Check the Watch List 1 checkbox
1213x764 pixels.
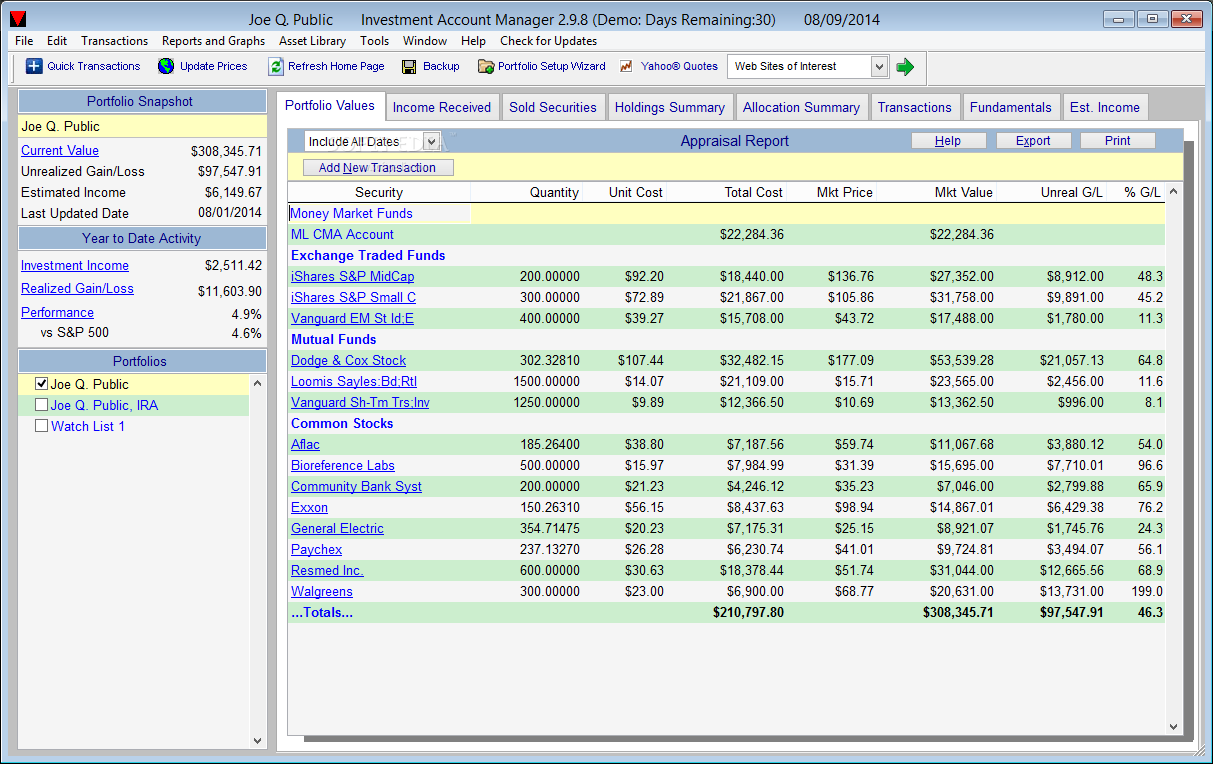pyautogui.click(x=41, y=426)
